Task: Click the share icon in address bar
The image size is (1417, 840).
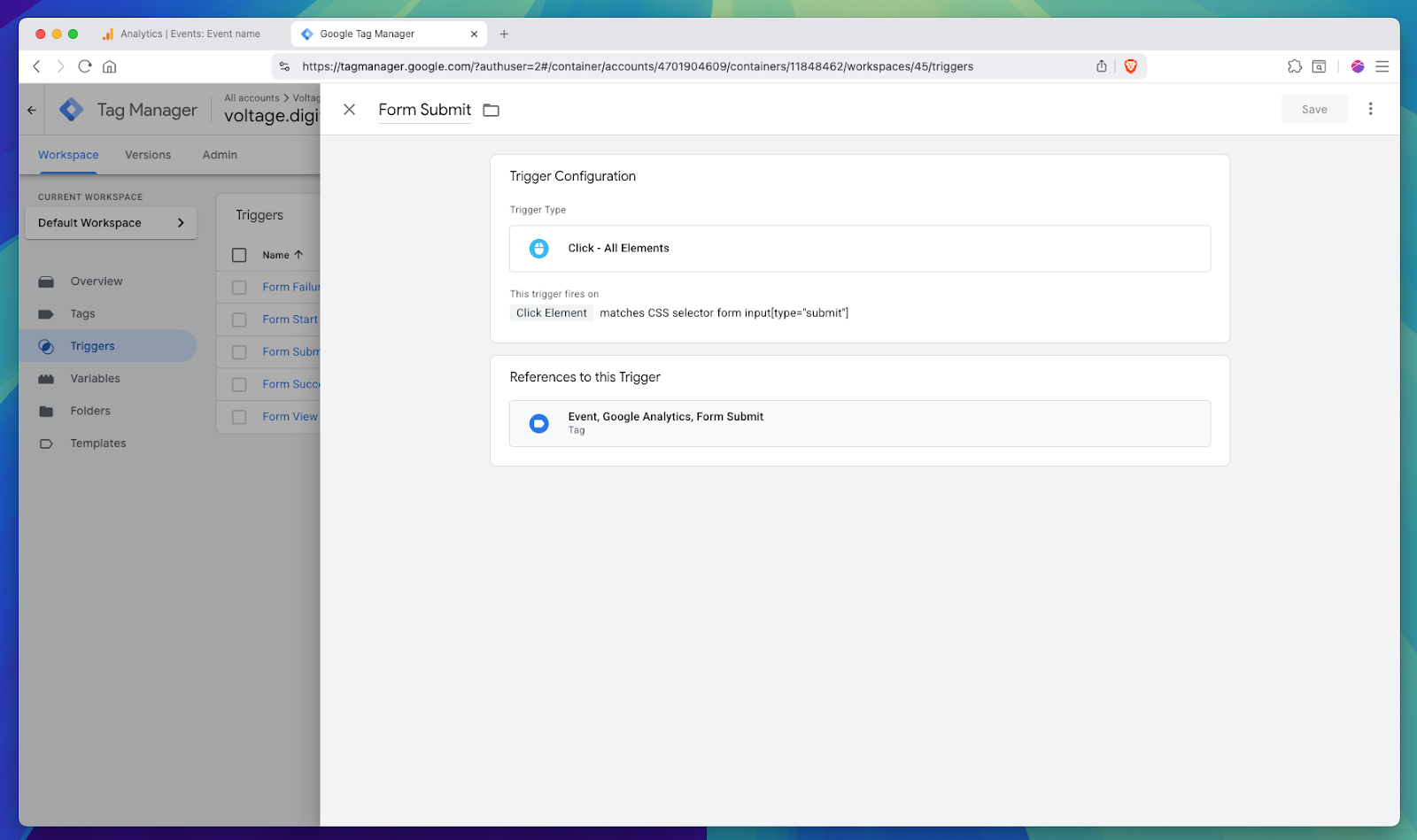Action: coord(1102,66)
